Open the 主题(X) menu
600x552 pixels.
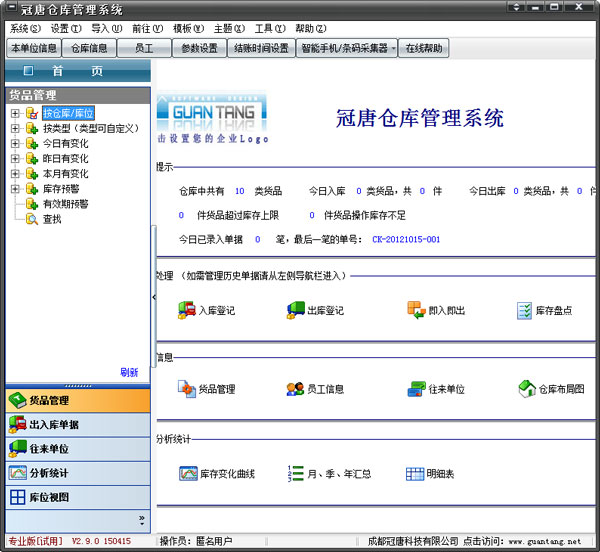point(229,29)
